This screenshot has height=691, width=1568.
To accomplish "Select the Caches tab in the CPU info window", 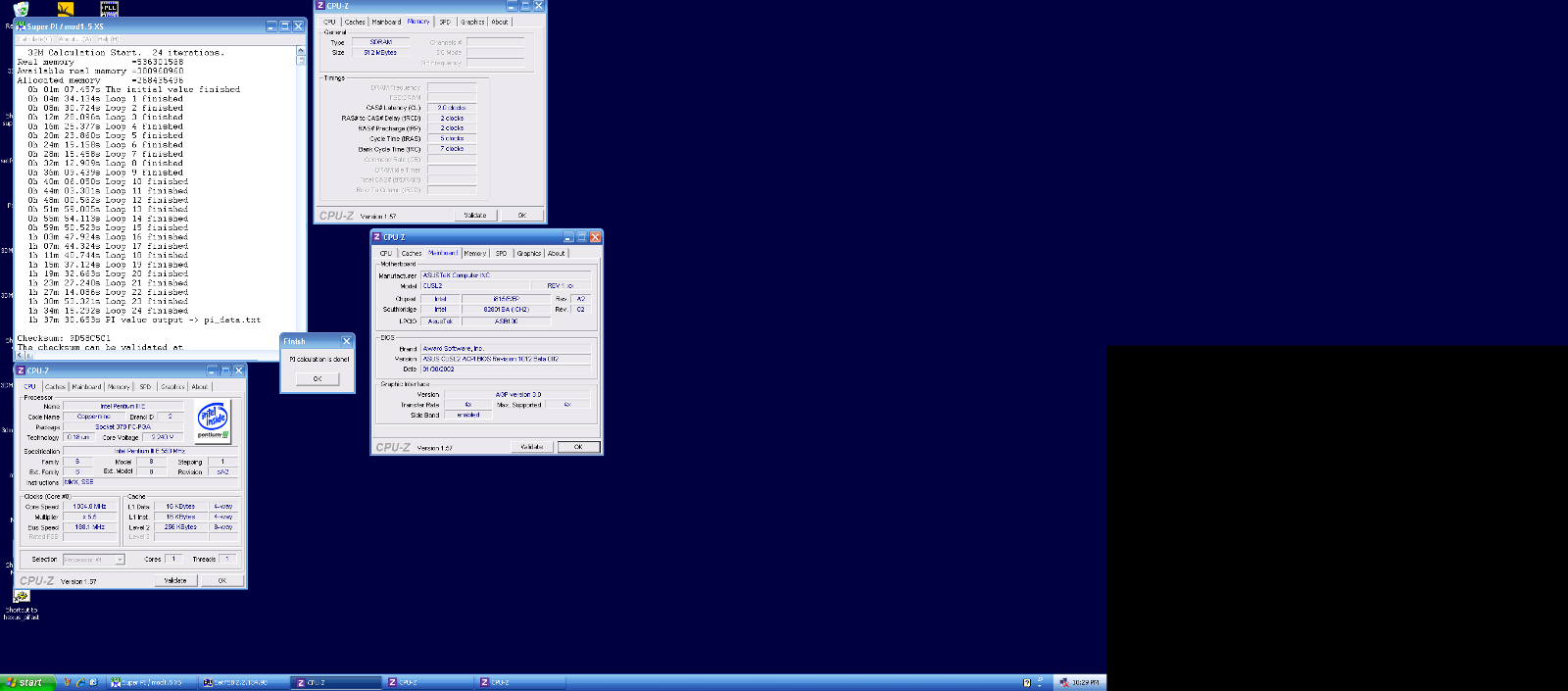I will [x=56, y=386].
